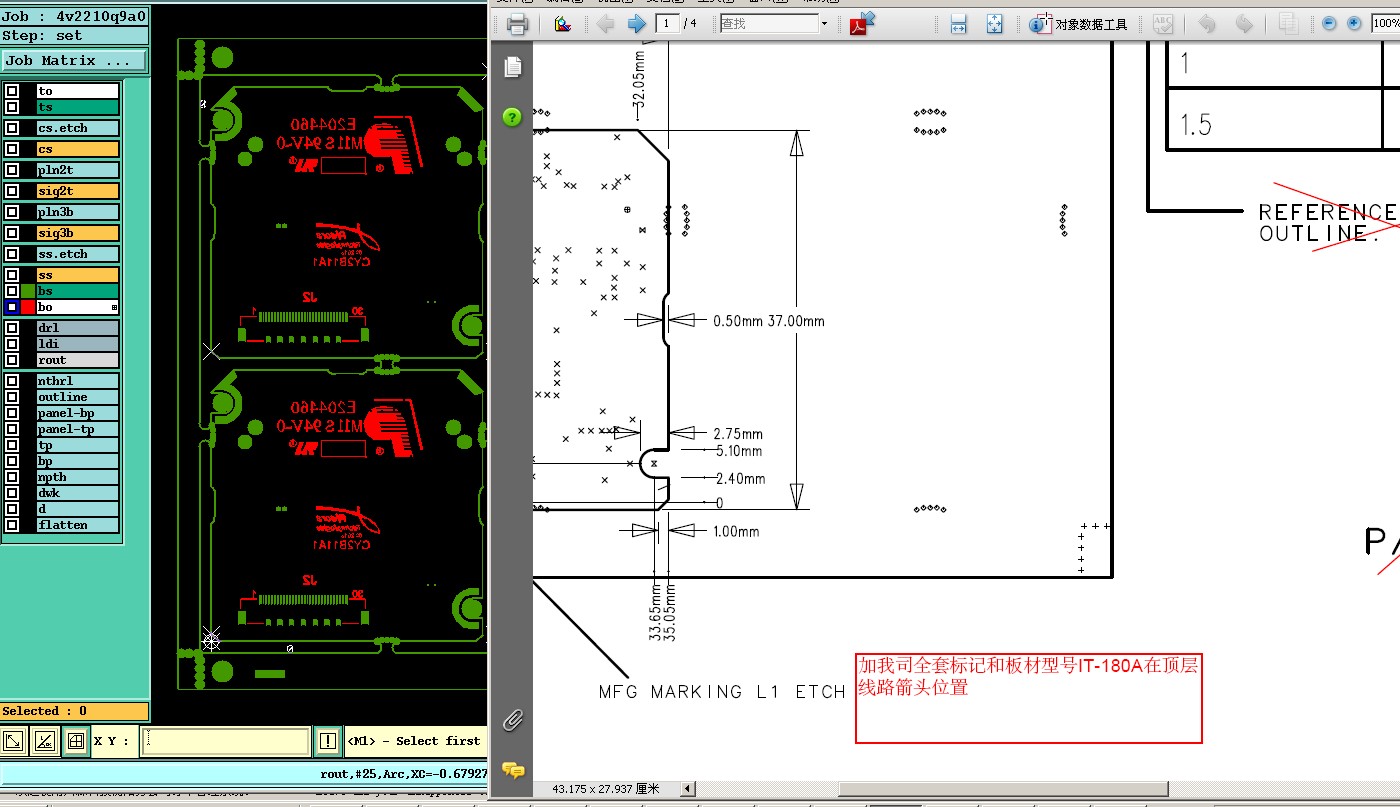Click the grayed copy pages icon

(1288, 24)
